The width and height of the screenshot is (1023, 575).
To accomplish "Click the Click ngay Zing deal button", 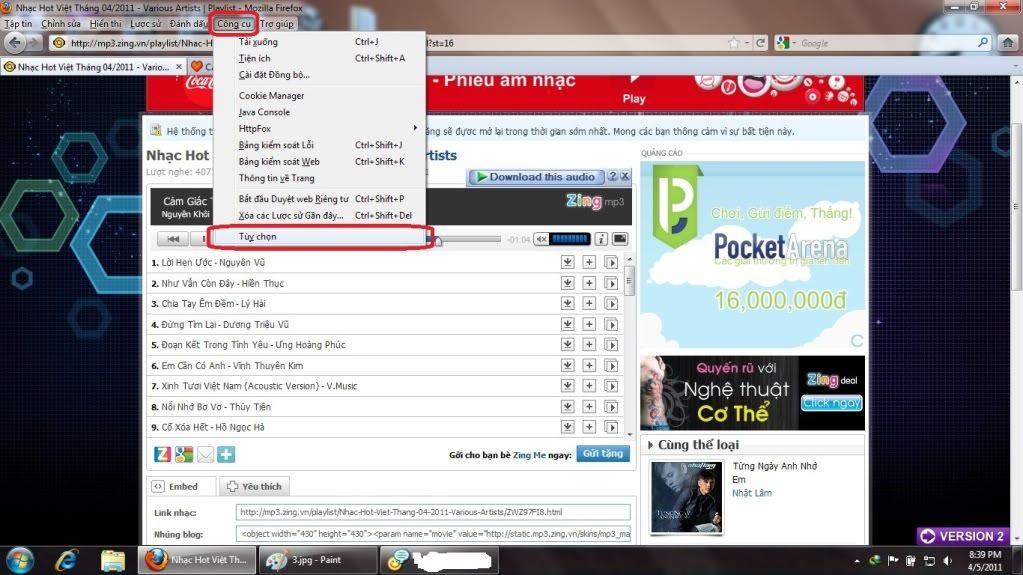I will pyautogui.click(x=832, y=403).
